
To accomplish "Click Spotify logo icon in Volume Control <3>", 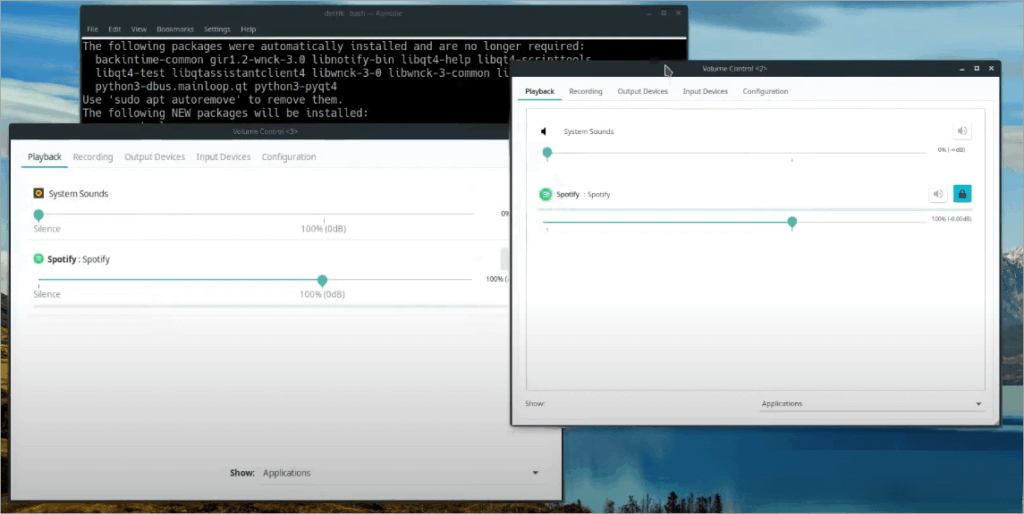I will pos(39,259).
